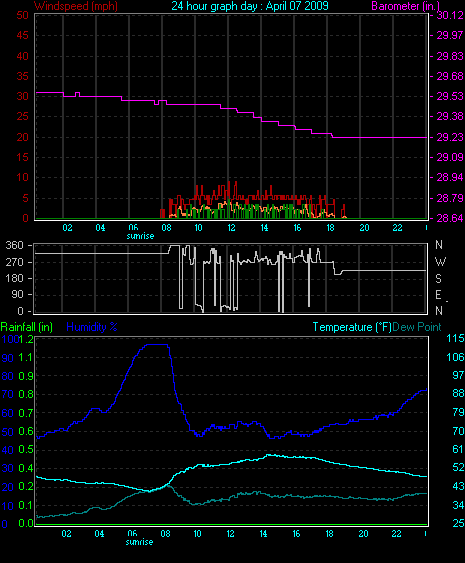This screenshot has height=563, width=465.
Task: Click the 'Humidity %' legend label
Action: 92,327
